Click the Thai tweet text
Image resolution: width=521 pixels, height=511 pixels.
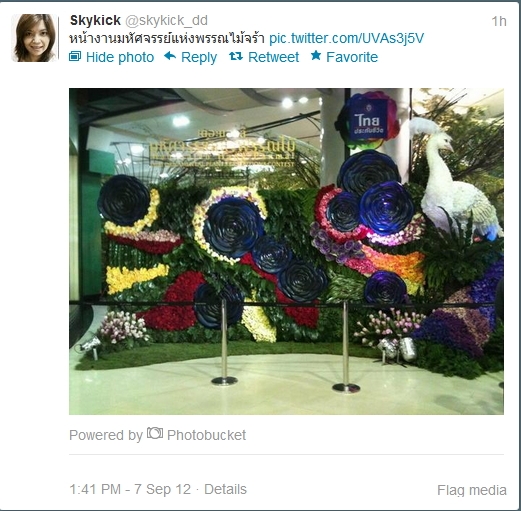point(167,38)
